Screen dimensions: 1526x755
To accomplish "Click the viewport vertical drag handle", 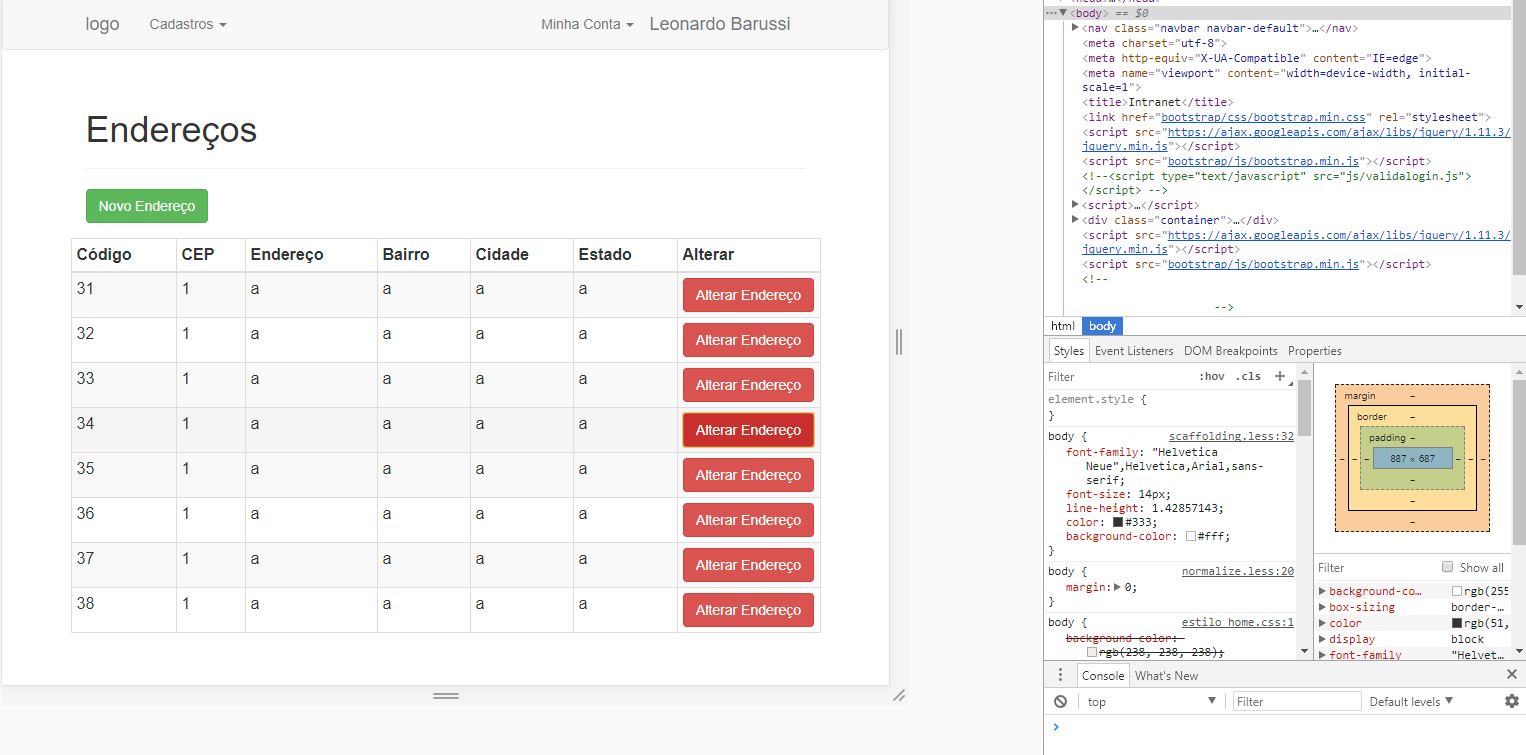I will click(x=899, y=342).
